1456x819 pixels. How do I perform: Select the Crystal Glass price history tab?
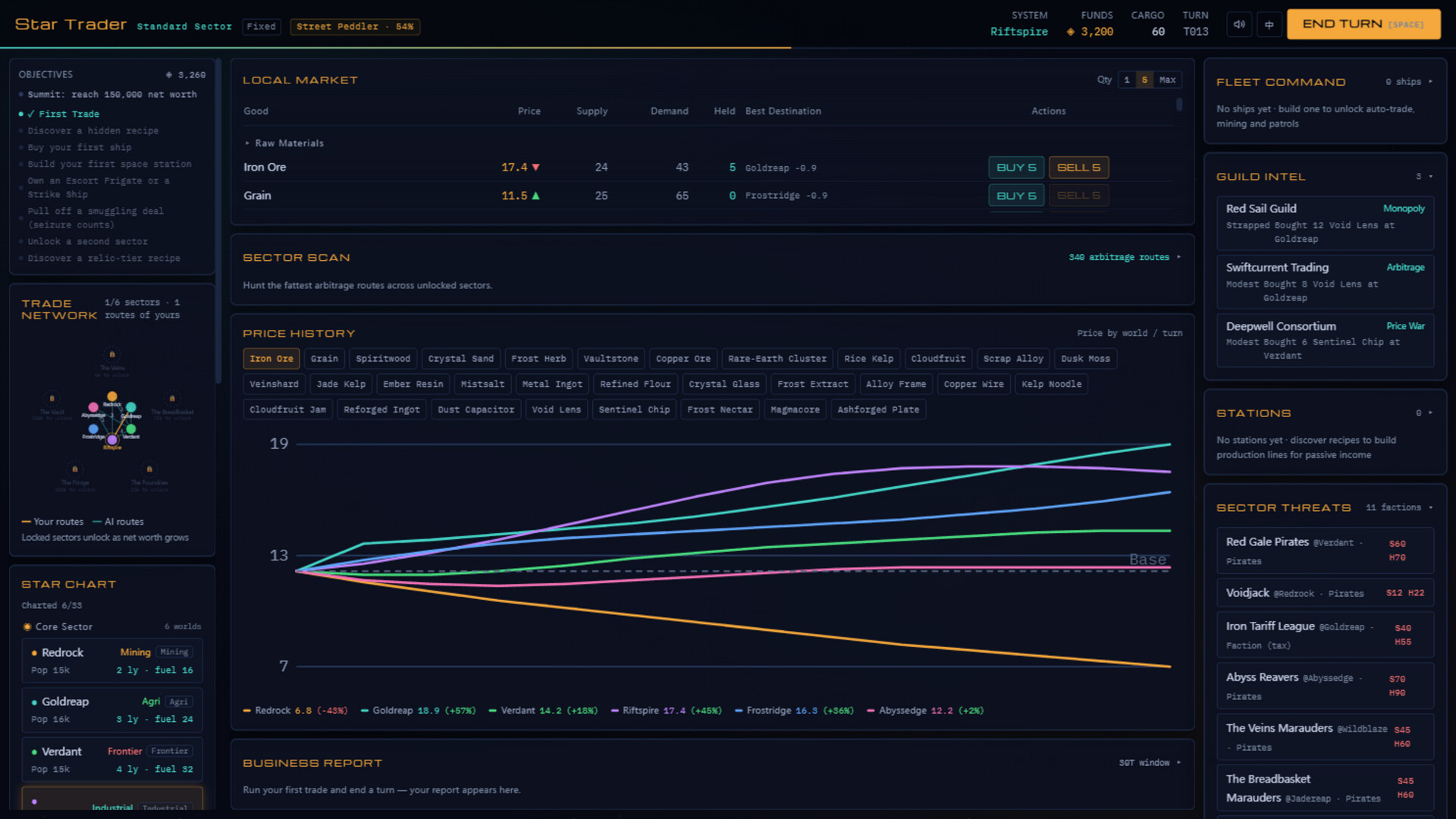coord(724,384)
